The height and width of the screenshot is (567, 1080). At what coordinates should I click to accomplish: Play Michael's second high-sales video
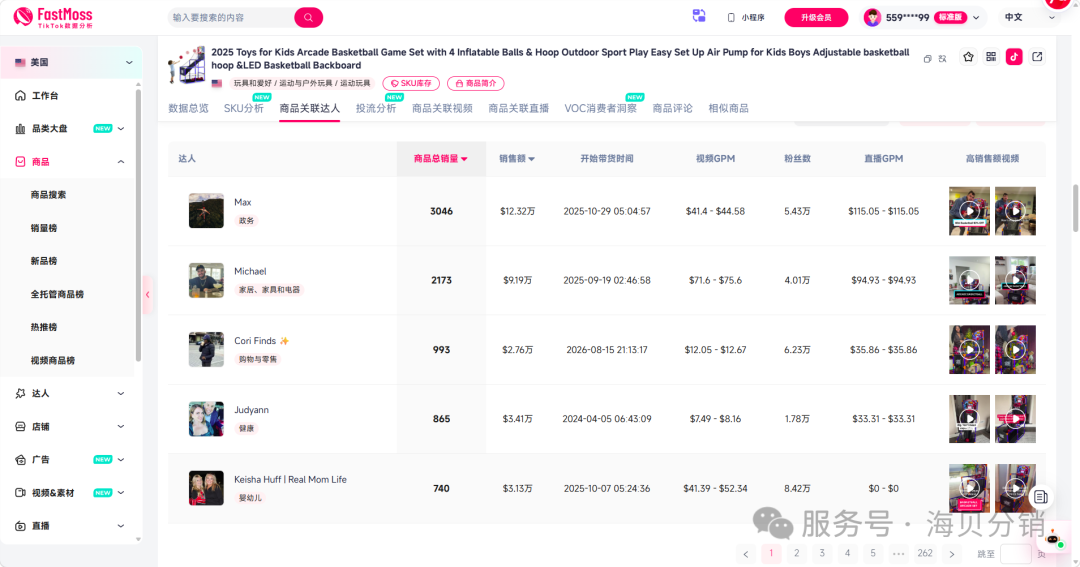tap(1015, 280)
